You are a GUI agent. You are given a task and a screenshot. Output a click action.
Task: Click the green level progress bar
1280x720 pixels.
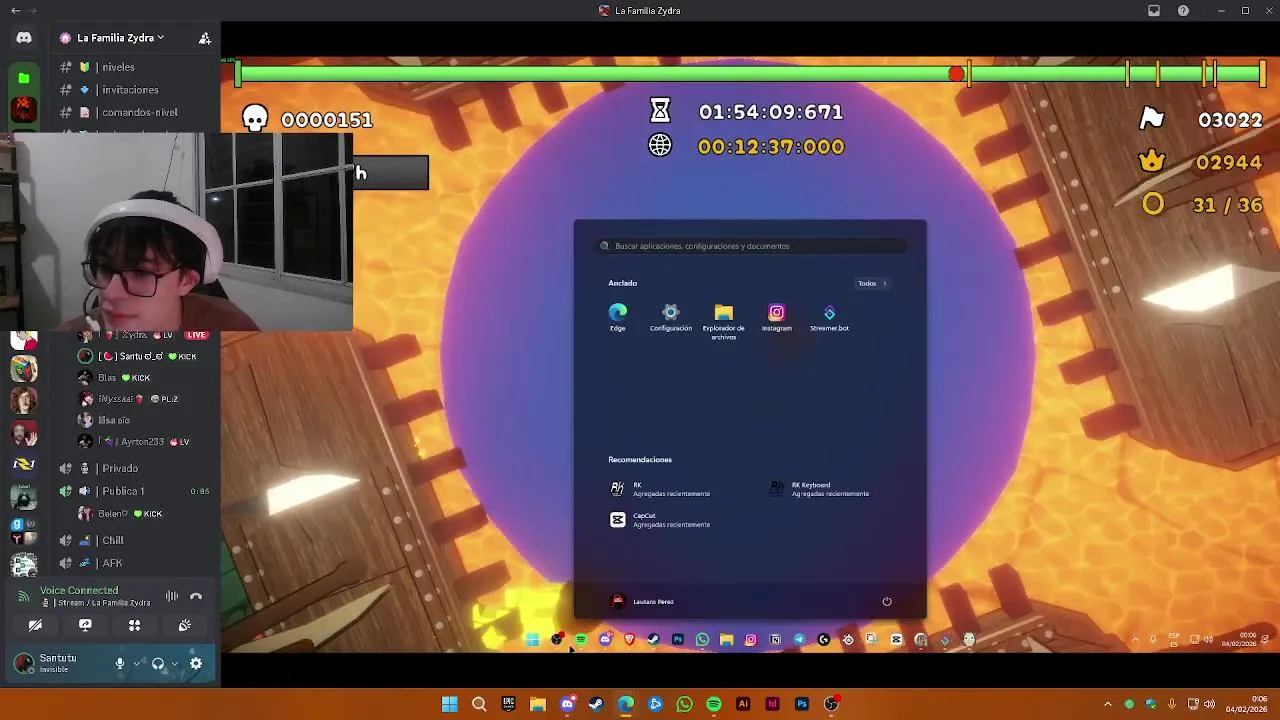(752, 73)
